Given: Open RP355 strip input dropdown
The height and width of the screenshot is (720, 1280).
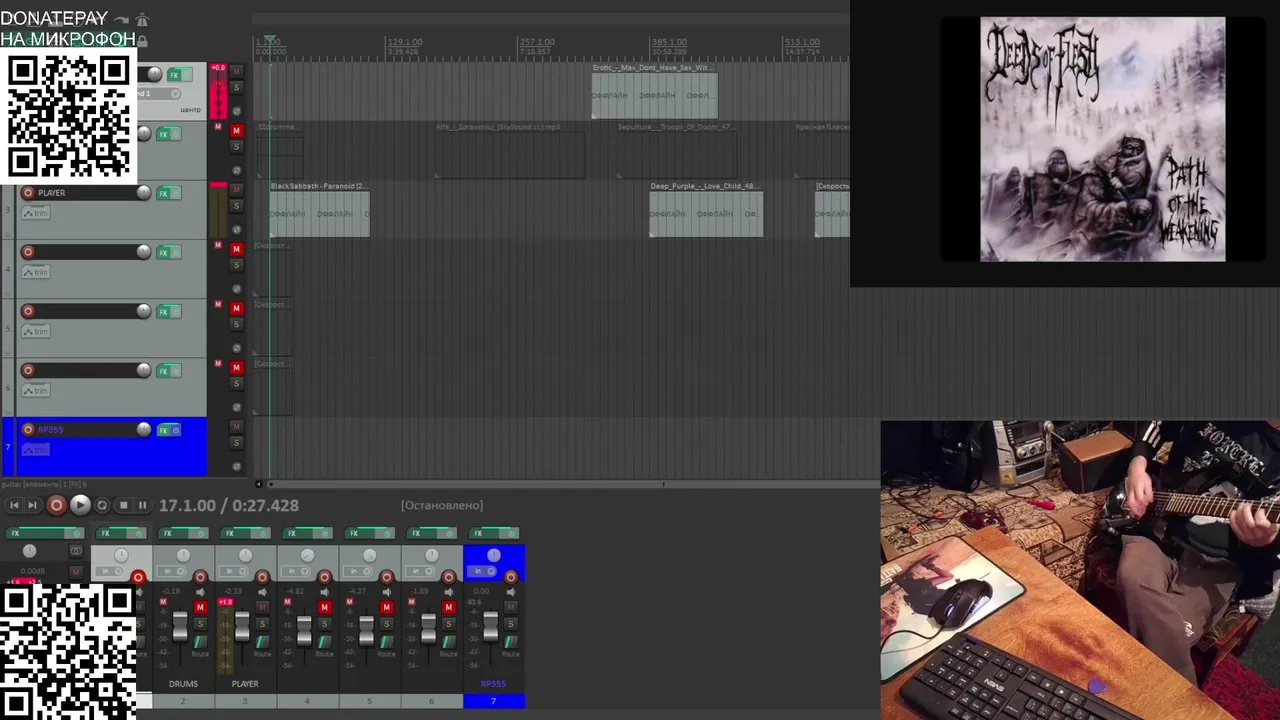Looking at the screenshot, I should [x=483, y=571].
